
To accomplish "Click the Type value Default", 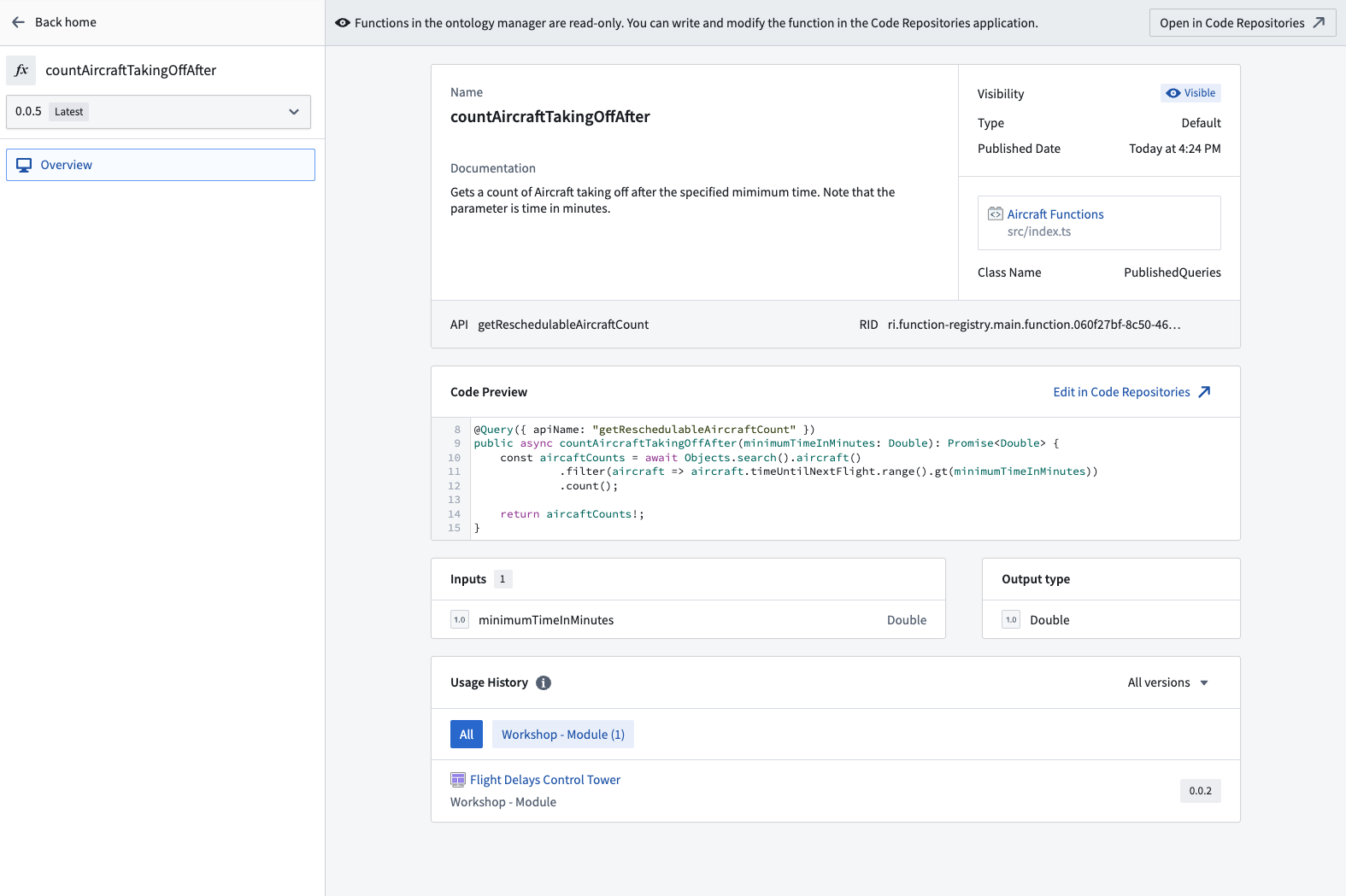I will click(x=1202, y=123).
